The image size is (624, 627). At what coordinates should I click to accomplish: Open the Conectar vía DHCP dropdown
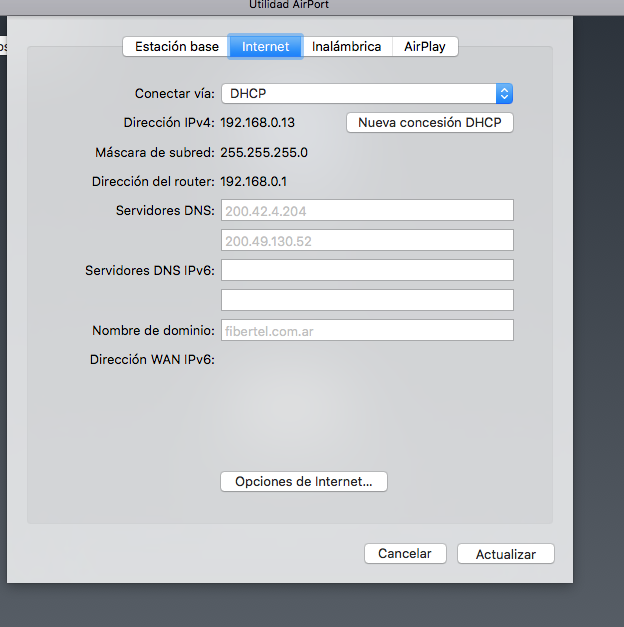click(x=367, y=94)
